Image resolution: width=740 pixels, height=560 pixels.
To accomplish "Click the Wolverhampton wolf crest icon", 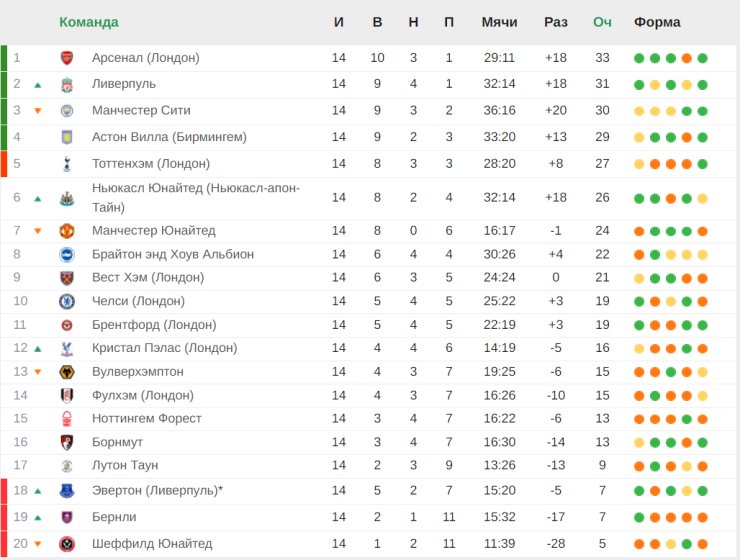I will coord(67,372).
